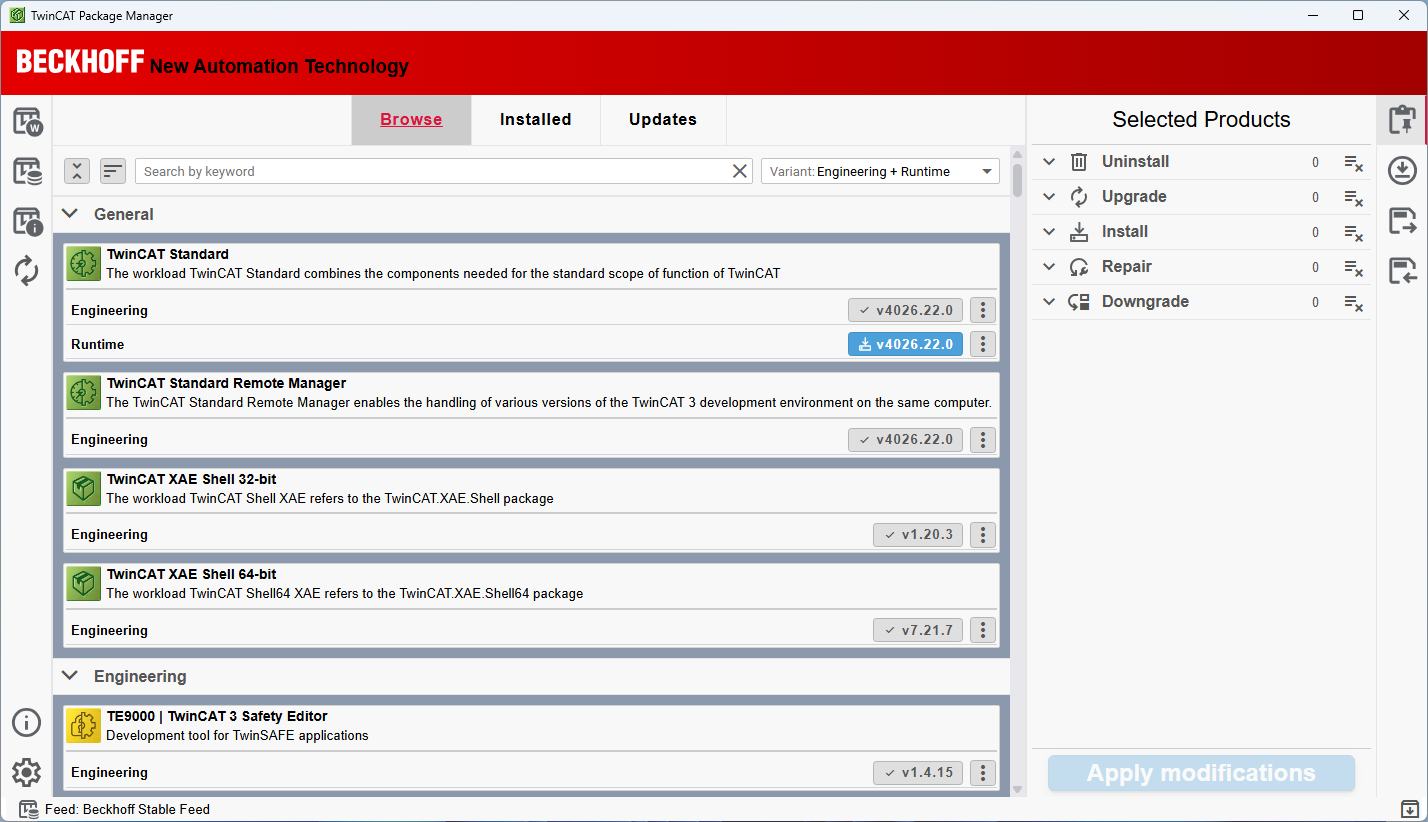Collapse the Engineering group
Viewport: 1428px width, 822px height.
(x=70, y=676)
